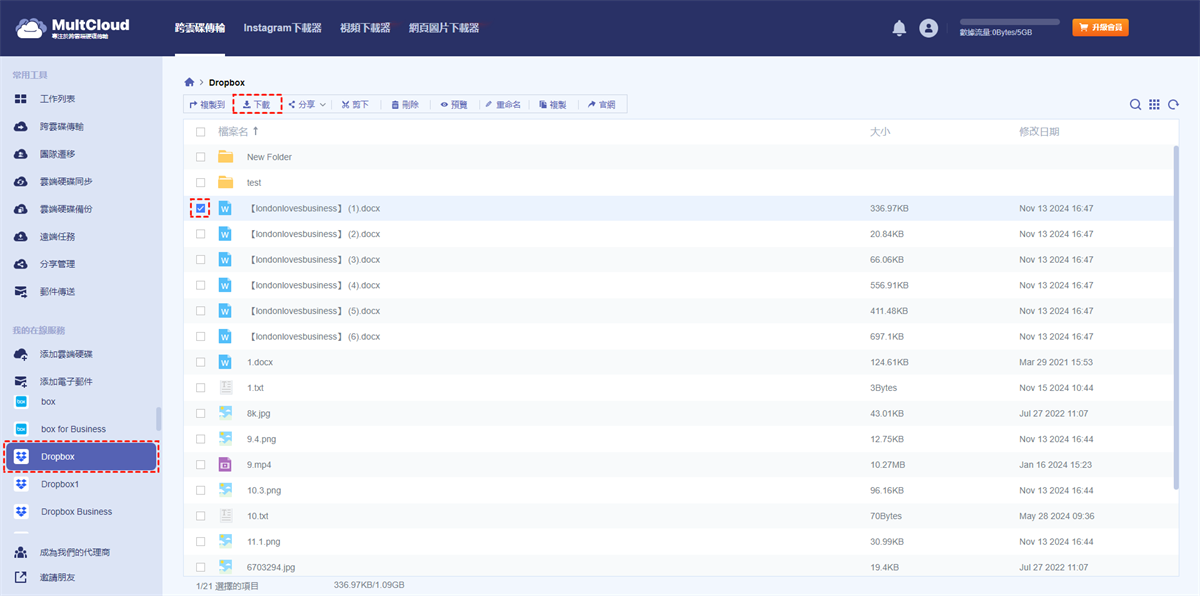
Task: Expand the 分享 share dropdown arrow
Action: click(323, 104)
